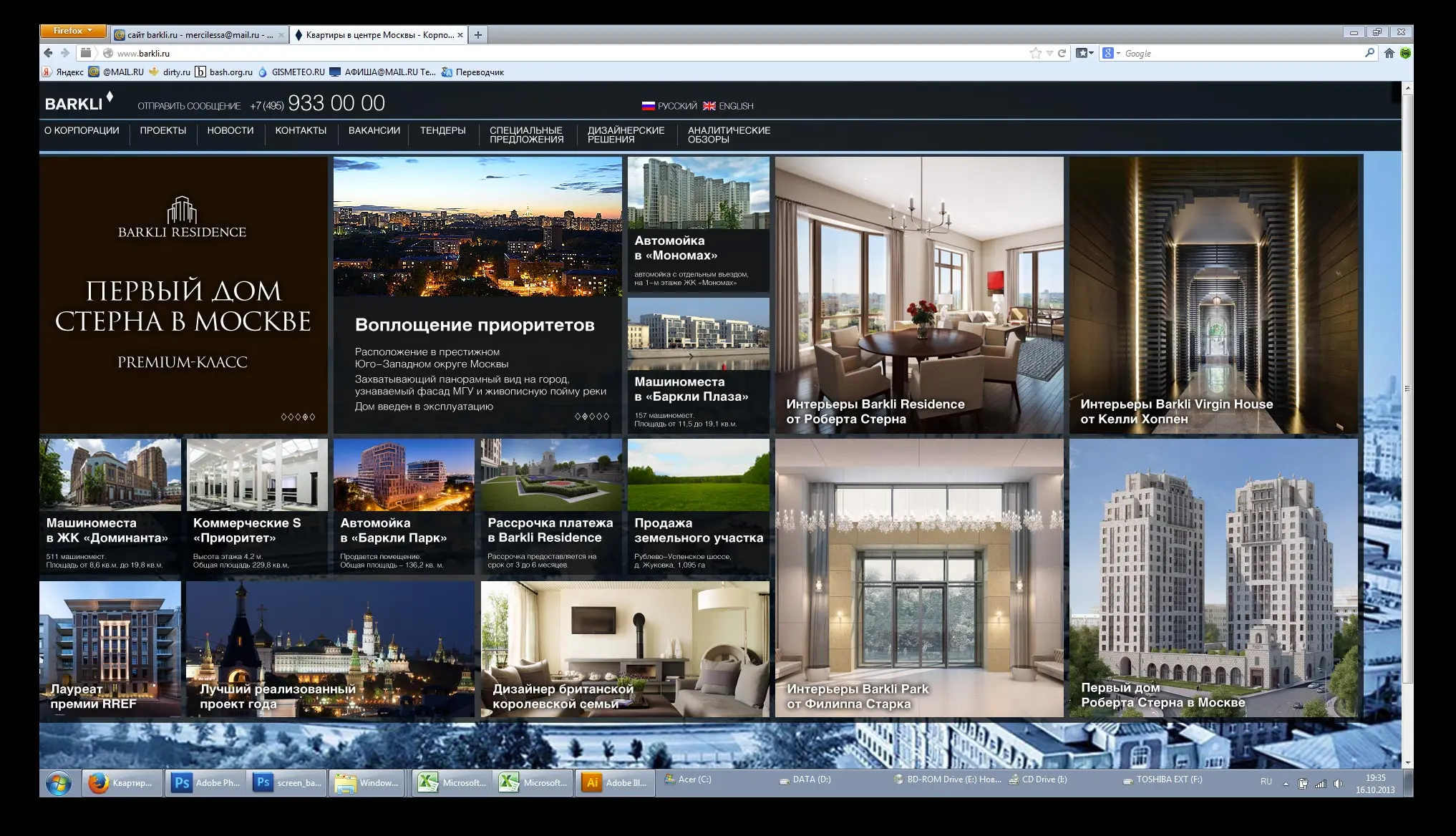Open the Firefox application menu

tap(73, 31)
